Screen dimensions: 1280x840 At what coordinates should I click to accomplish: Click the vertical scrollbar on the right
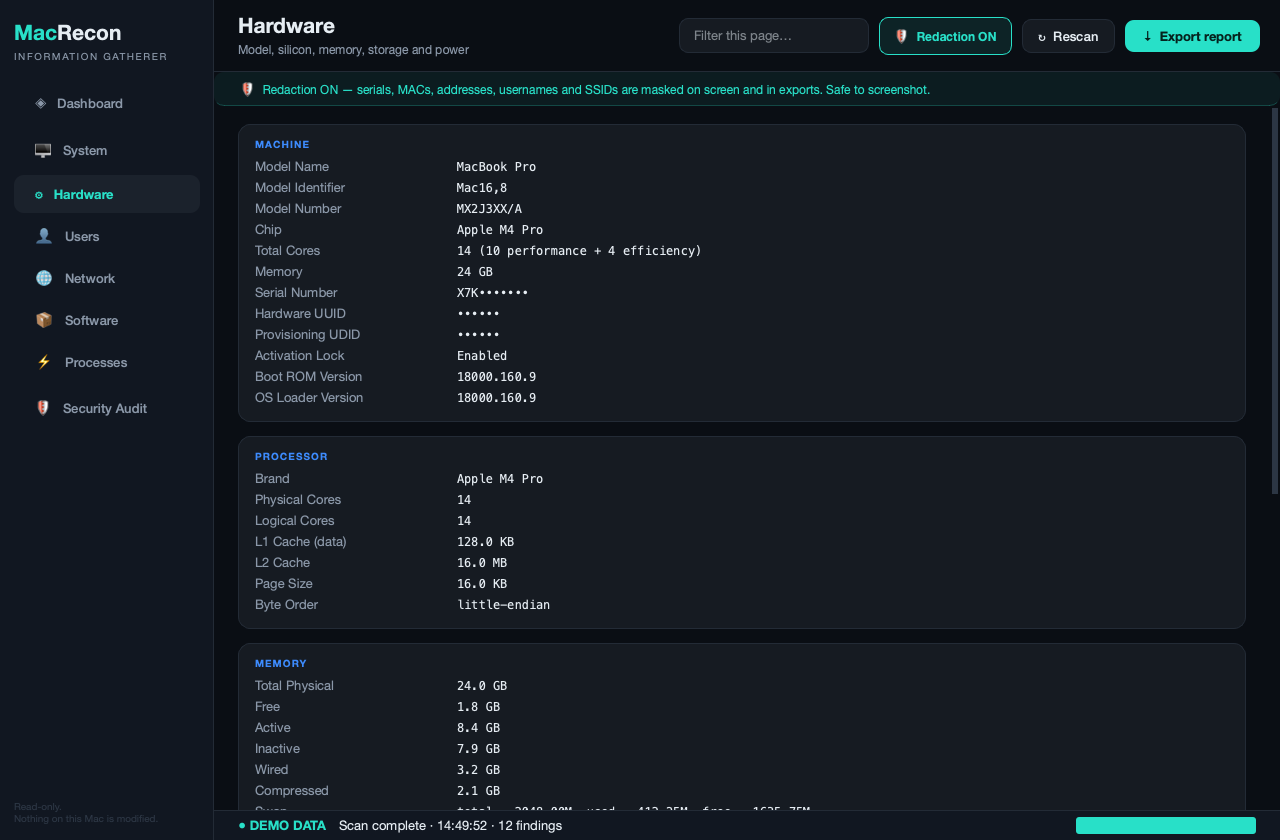click(x=1275, y=300)
